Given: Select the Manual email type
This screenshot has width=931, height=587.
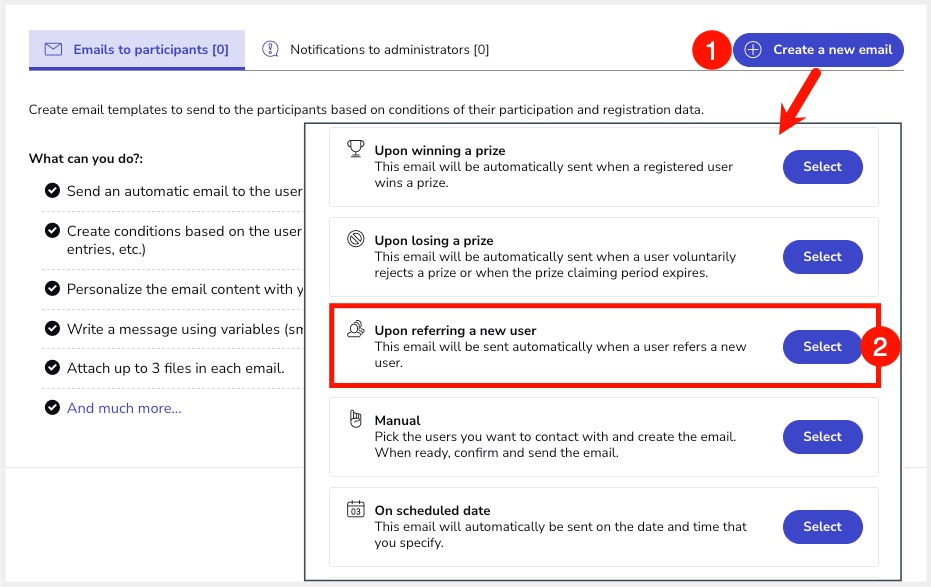Looking at the screenshot, I should point(822,437).
